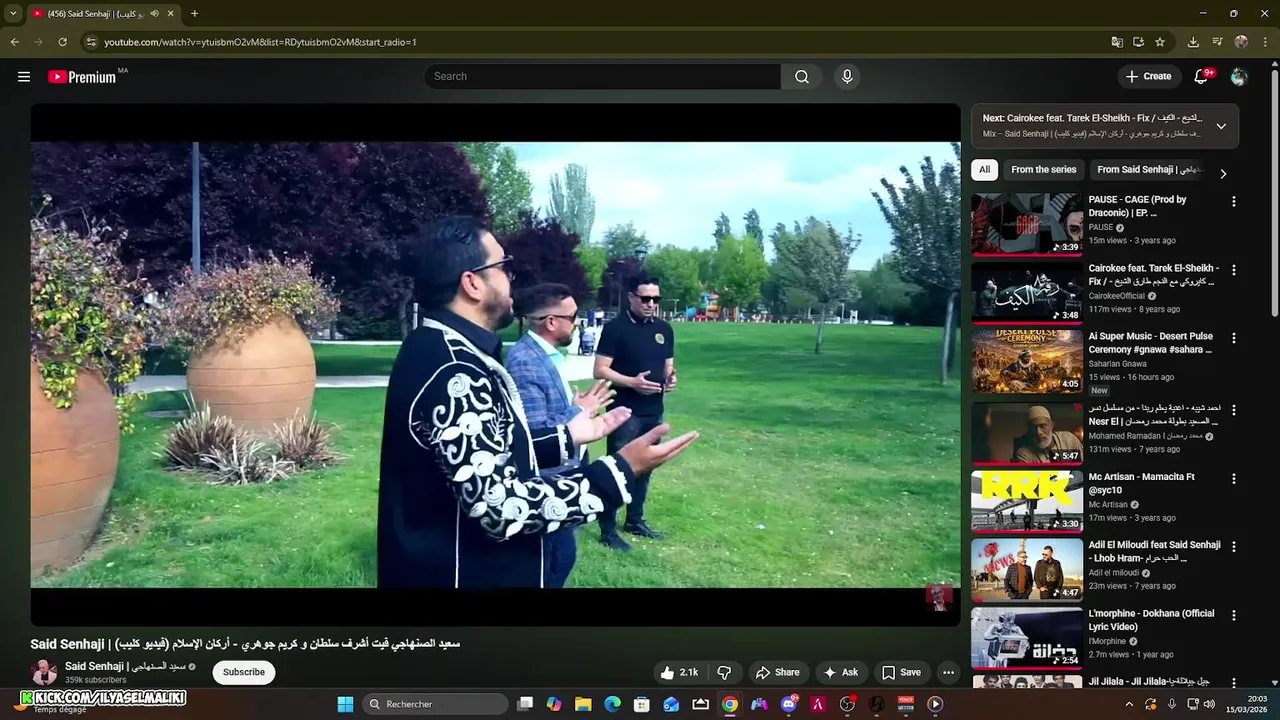Open YouTube account avatar menu
This screenshot has height=720, width=1280.
1239,77
